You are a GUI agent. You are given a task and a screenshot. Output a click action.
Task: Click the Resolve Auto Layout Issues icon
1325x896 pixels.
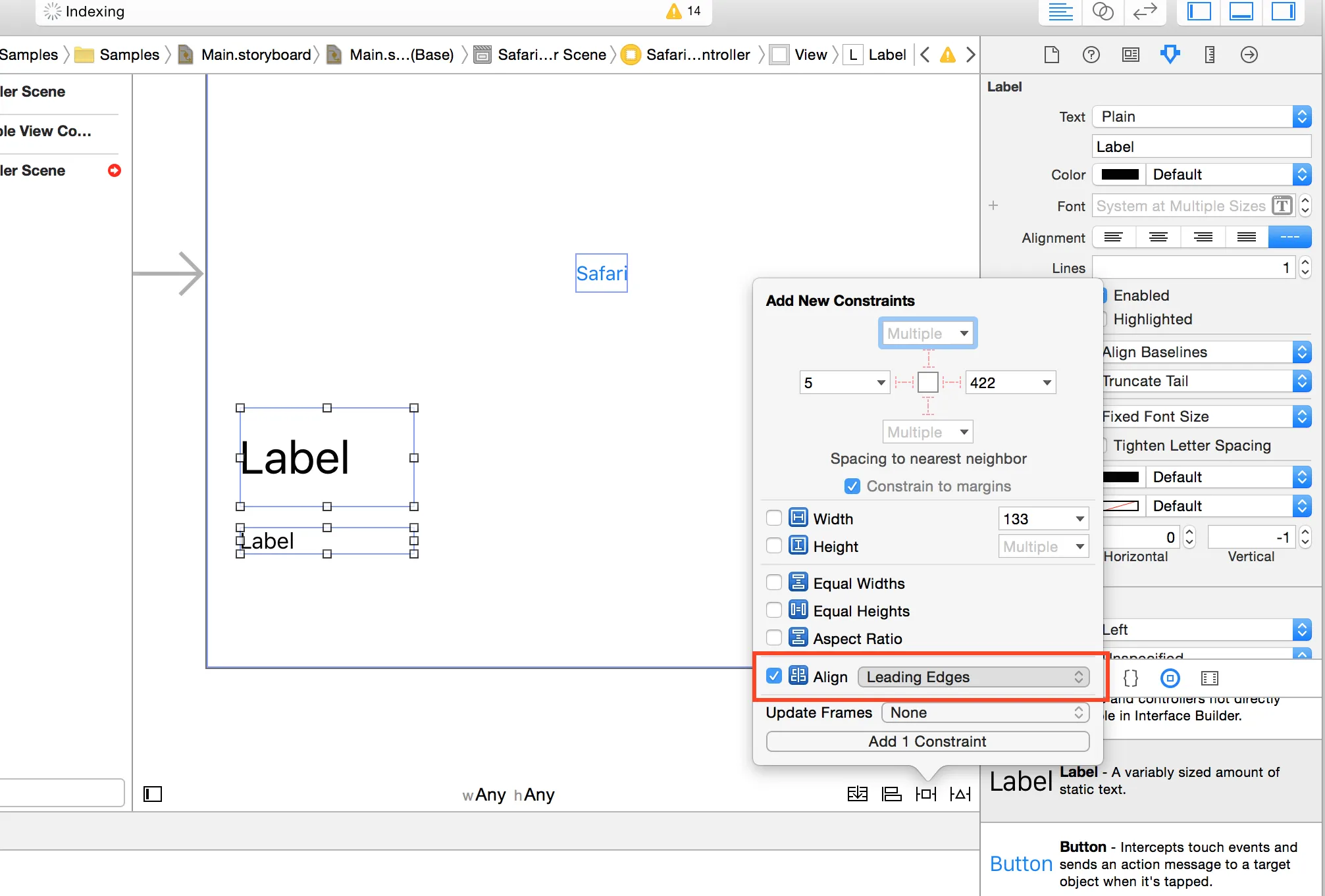(960, 794)
